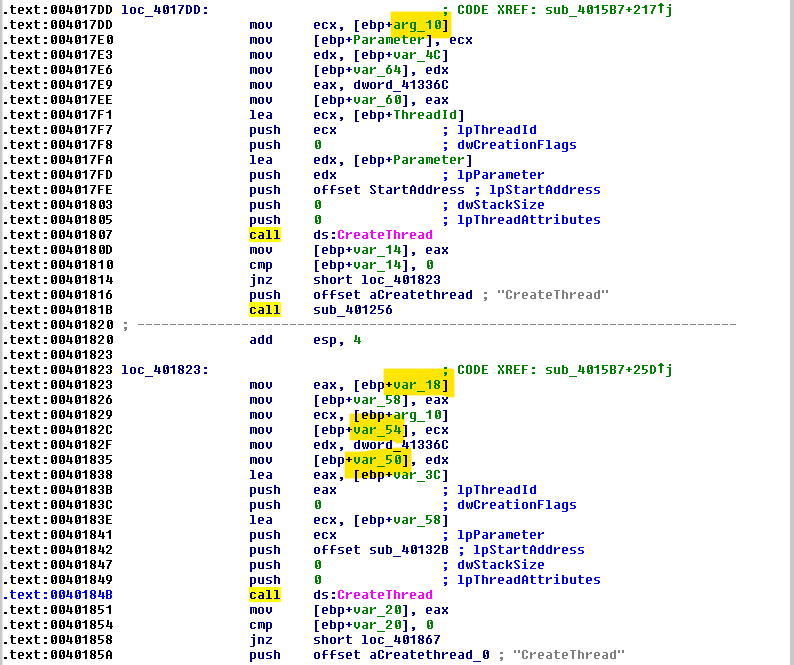Click highlighted call at 0040181B
This screenshot has width=794, height=665.
coord(264,310)
